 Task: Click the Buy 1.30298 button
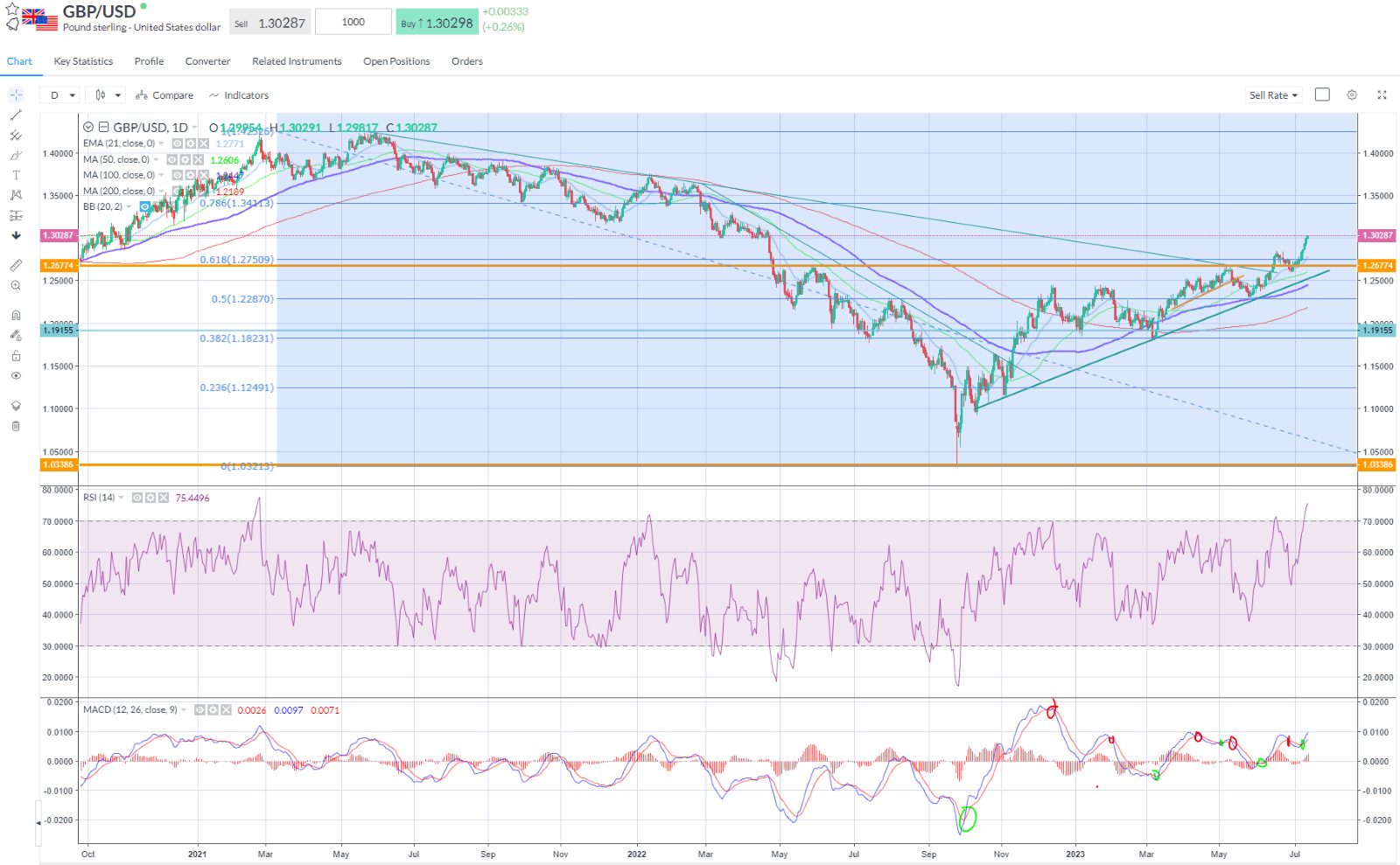437,23
